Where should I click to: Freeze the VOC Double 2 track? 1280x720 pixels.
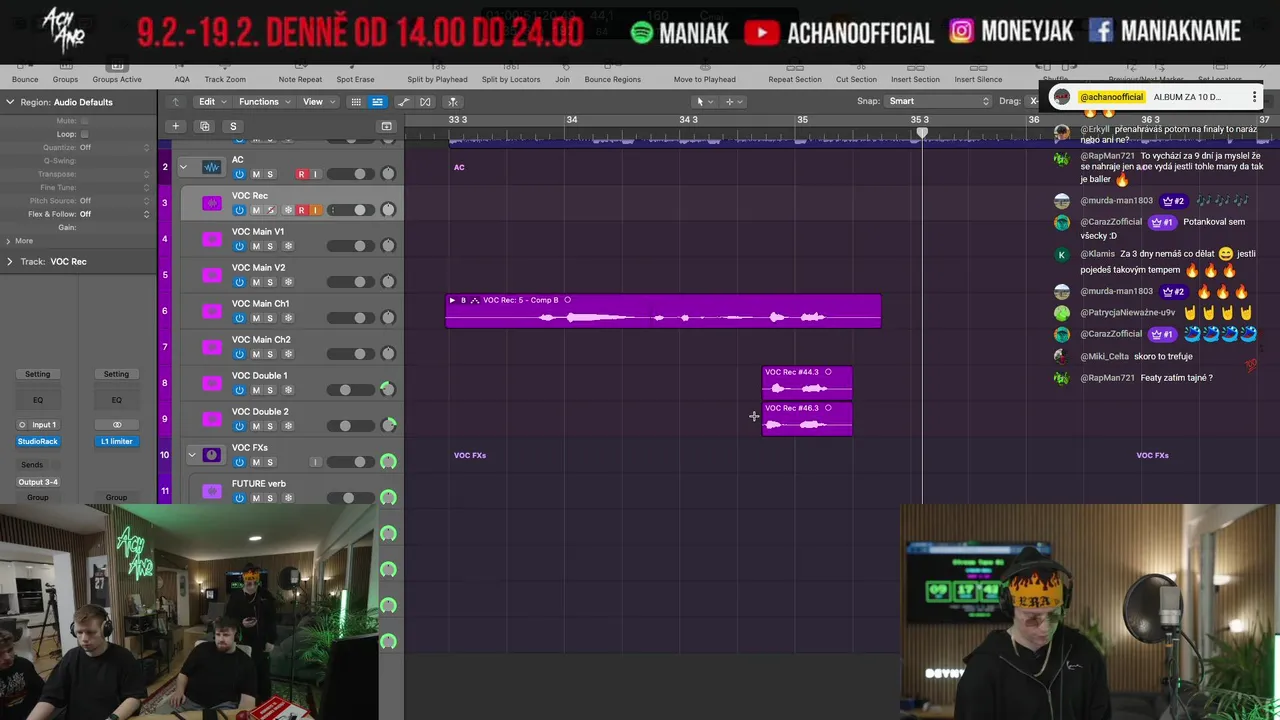click(288, 426)
